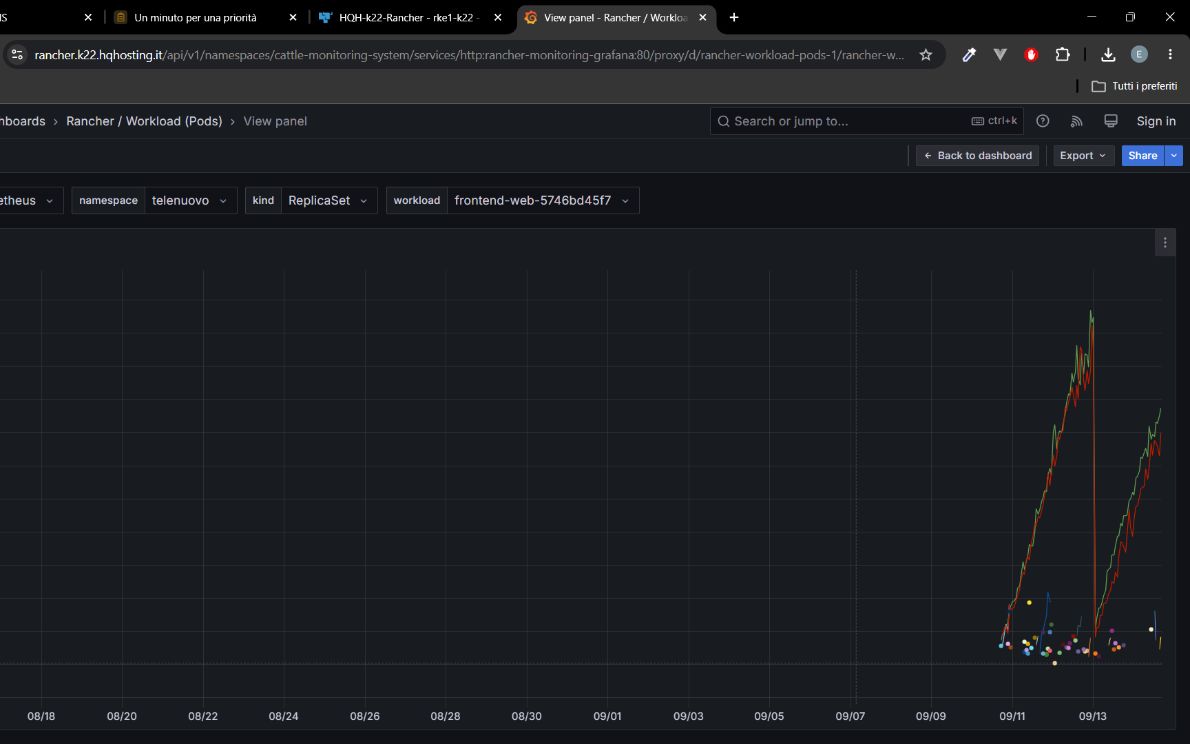The width and height of the screenshot is (1190, 744).
Task: Expand the arrow next to Share
Action: [x=1174, y=156]
